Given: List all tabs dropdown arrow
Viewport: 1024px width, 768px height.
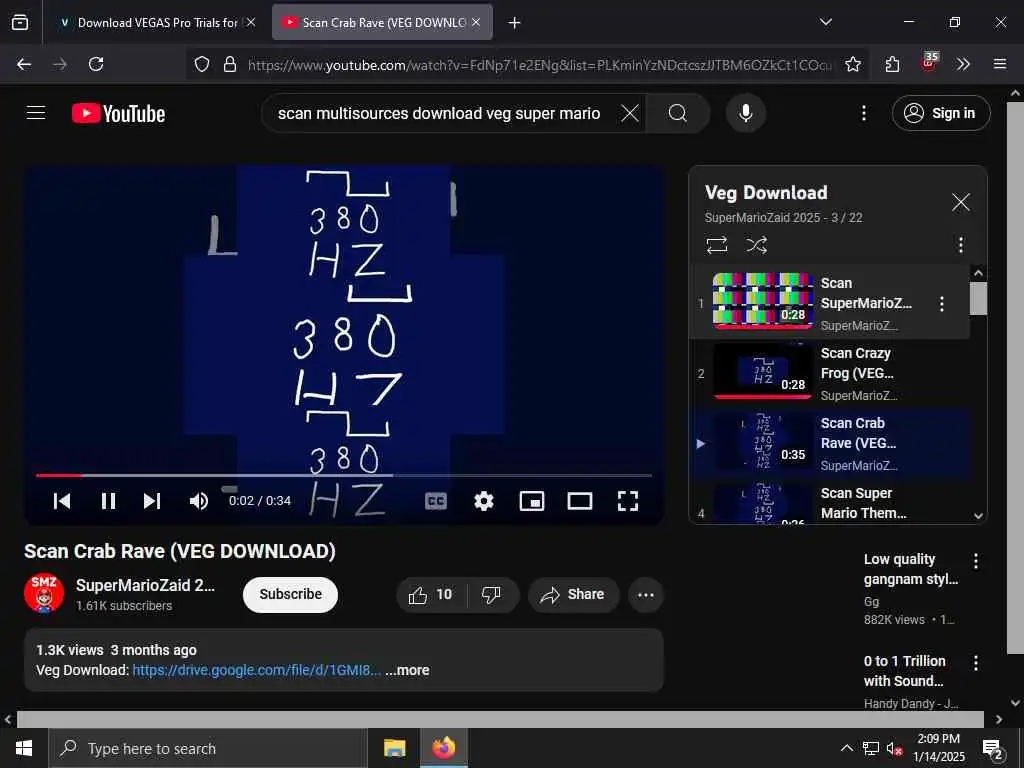Looking at the screenshot, I should (825, 22).
